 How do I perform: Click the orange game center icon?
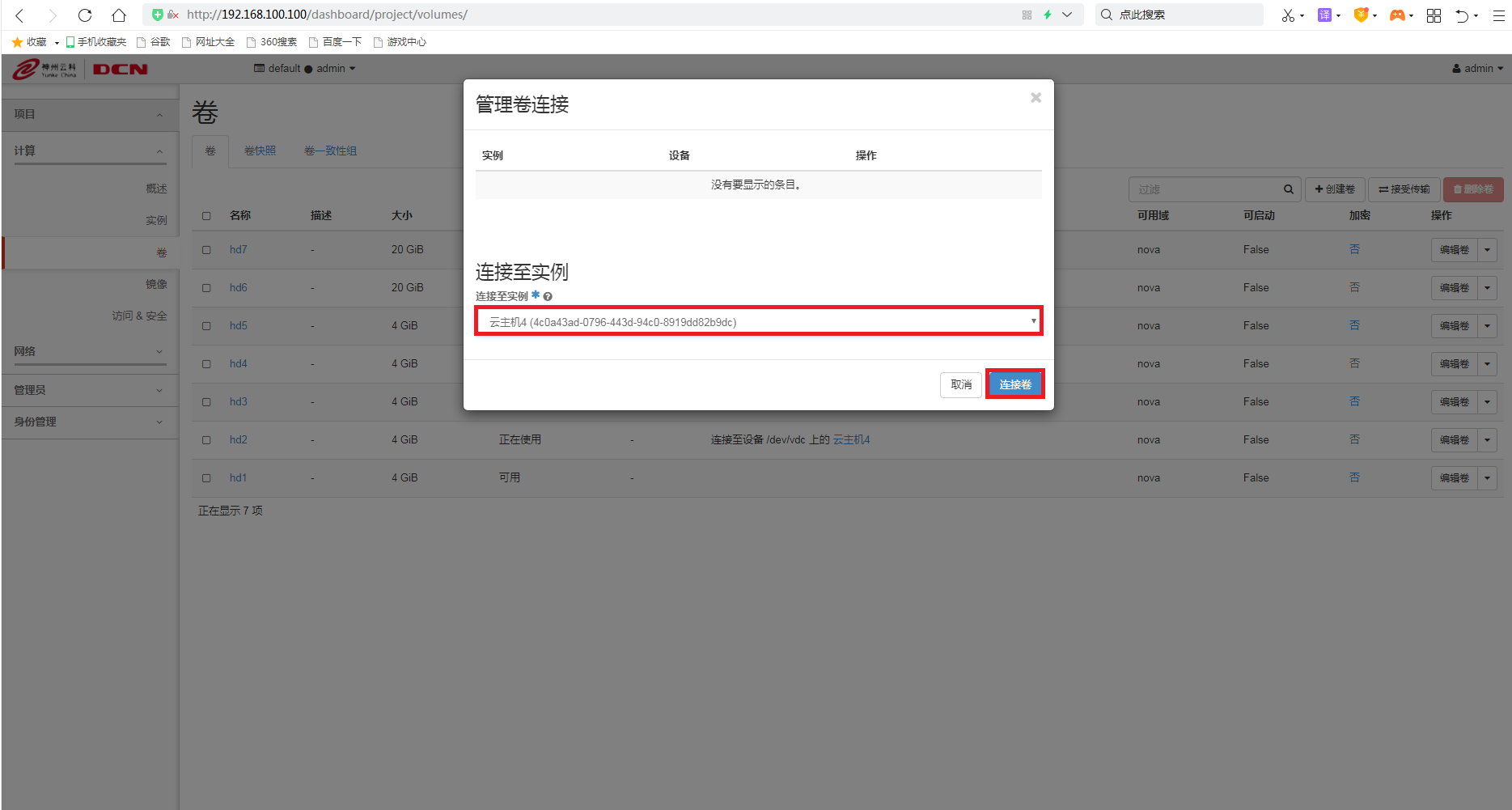[x=1399, y=15]
